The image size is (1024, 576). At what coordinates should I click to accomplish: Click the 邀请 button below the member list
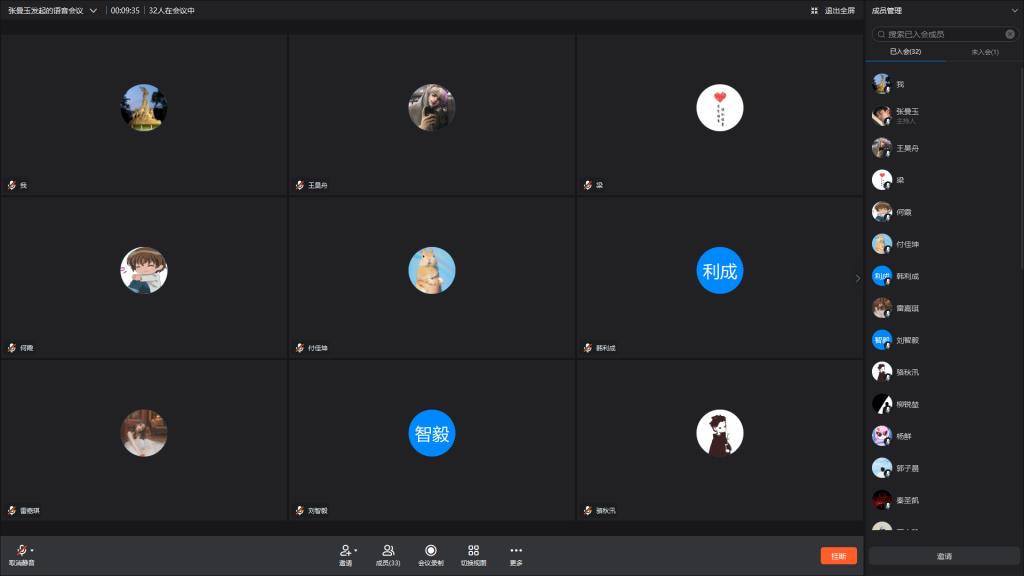click(944, 556)
